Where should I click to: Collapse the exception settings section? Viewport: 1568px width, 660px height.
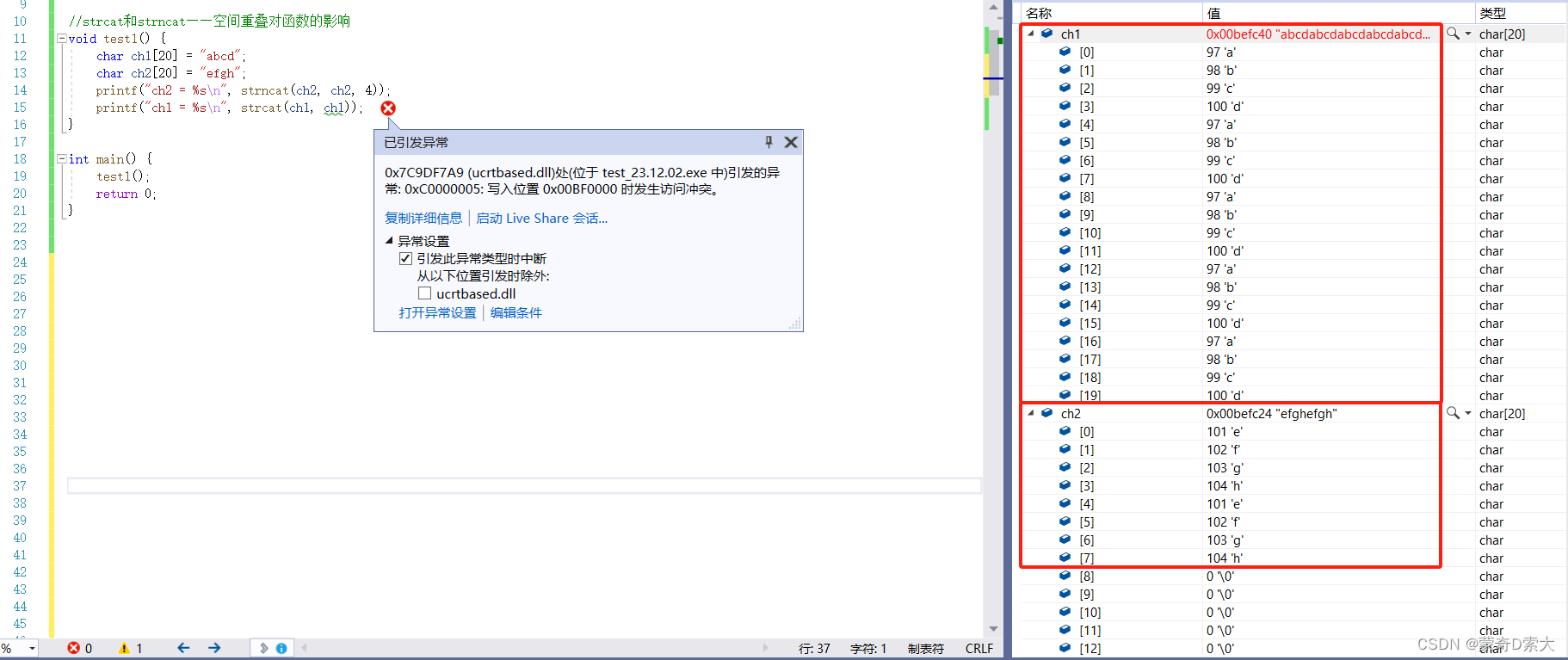tap(389, 241)
